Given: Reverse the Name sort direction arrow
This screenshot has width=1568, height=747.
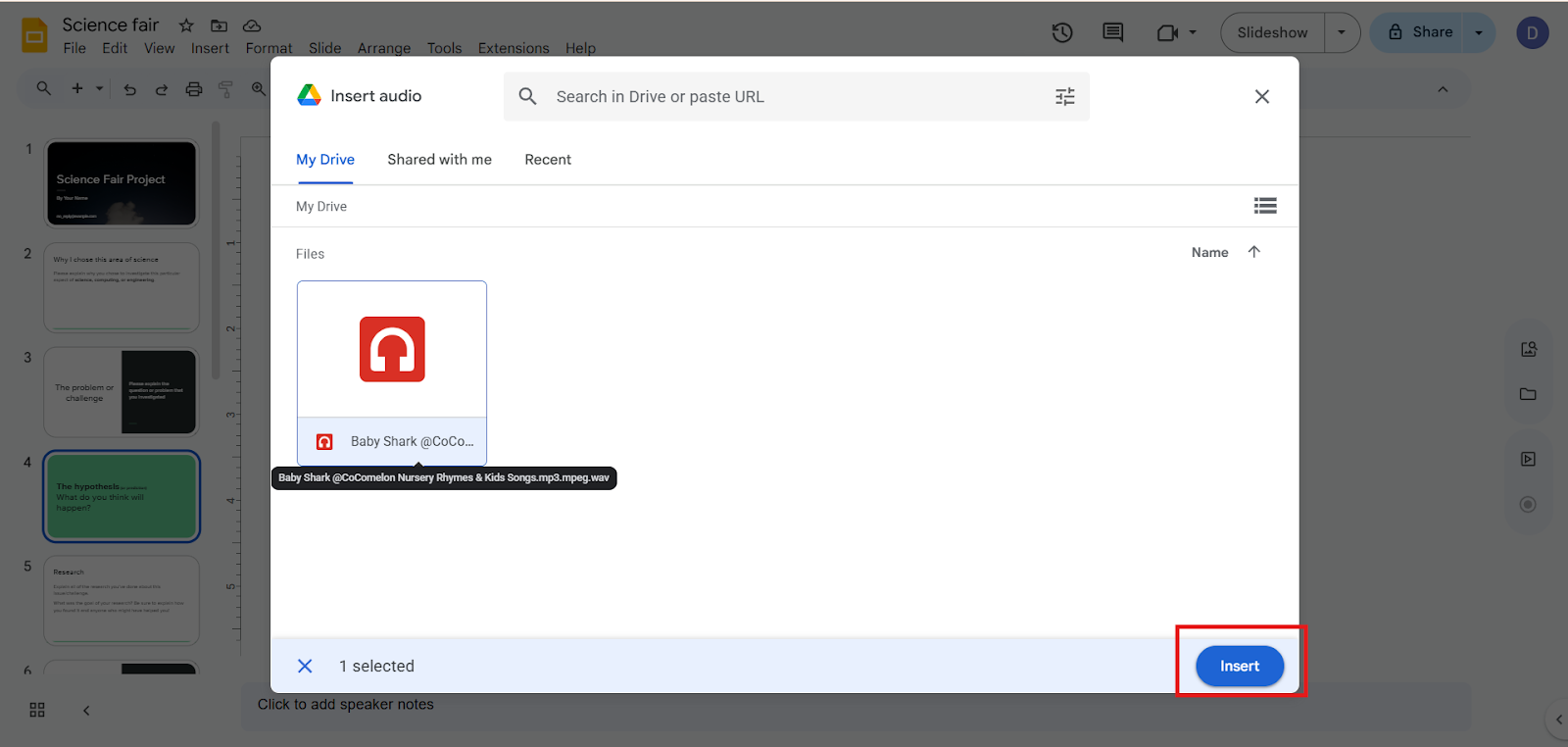Looking at the screenshot, I should point(1253,252).
